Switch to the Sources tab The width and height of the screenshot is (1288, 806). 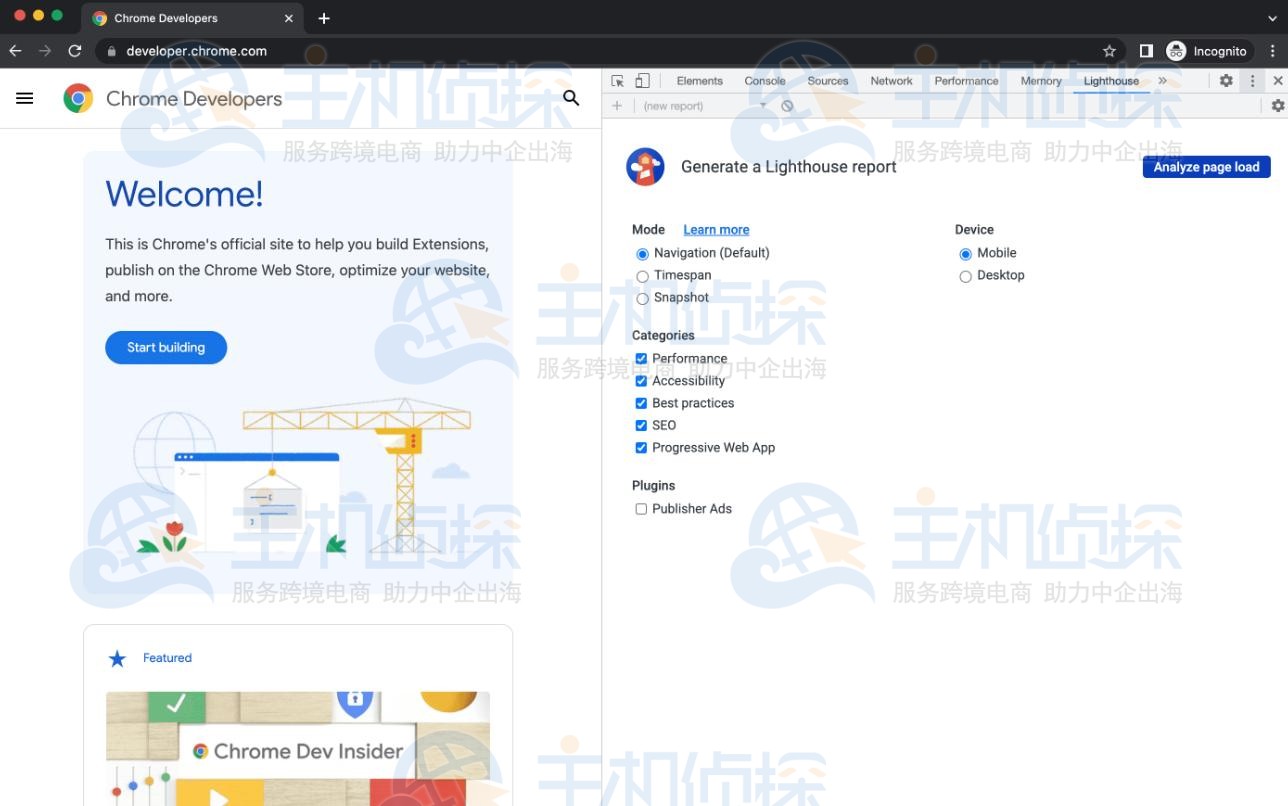(828, 81)
